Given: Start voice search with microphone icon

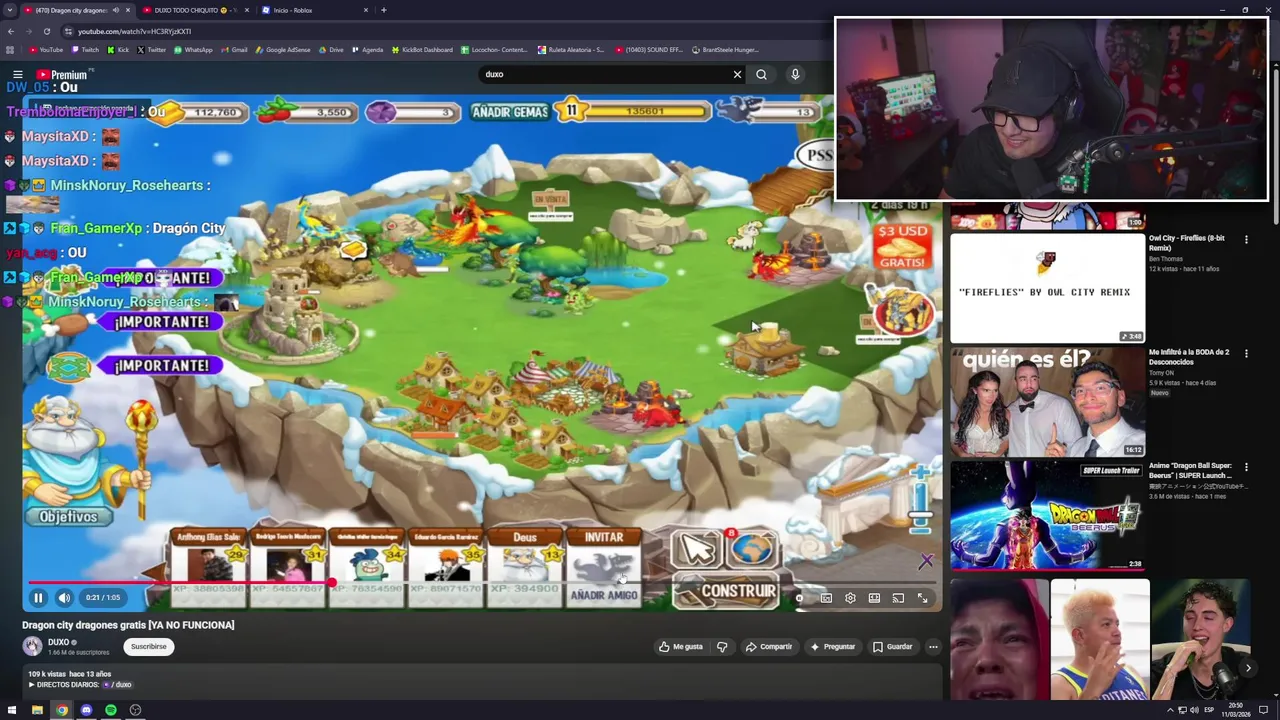Looking at the screenshot, I should tap(795, 75).
